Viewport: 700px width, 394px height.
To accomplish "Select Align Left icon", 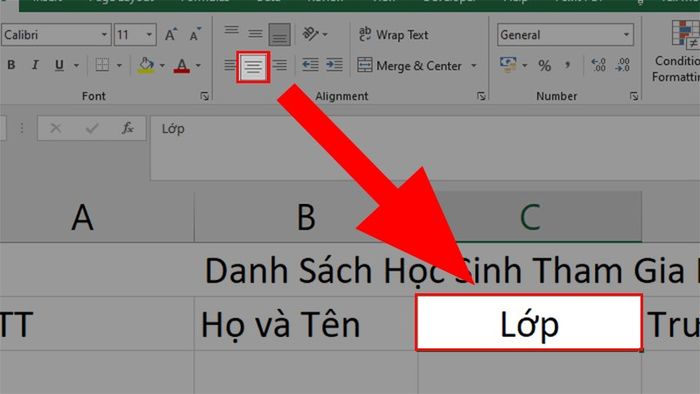I will coord(229,66).
